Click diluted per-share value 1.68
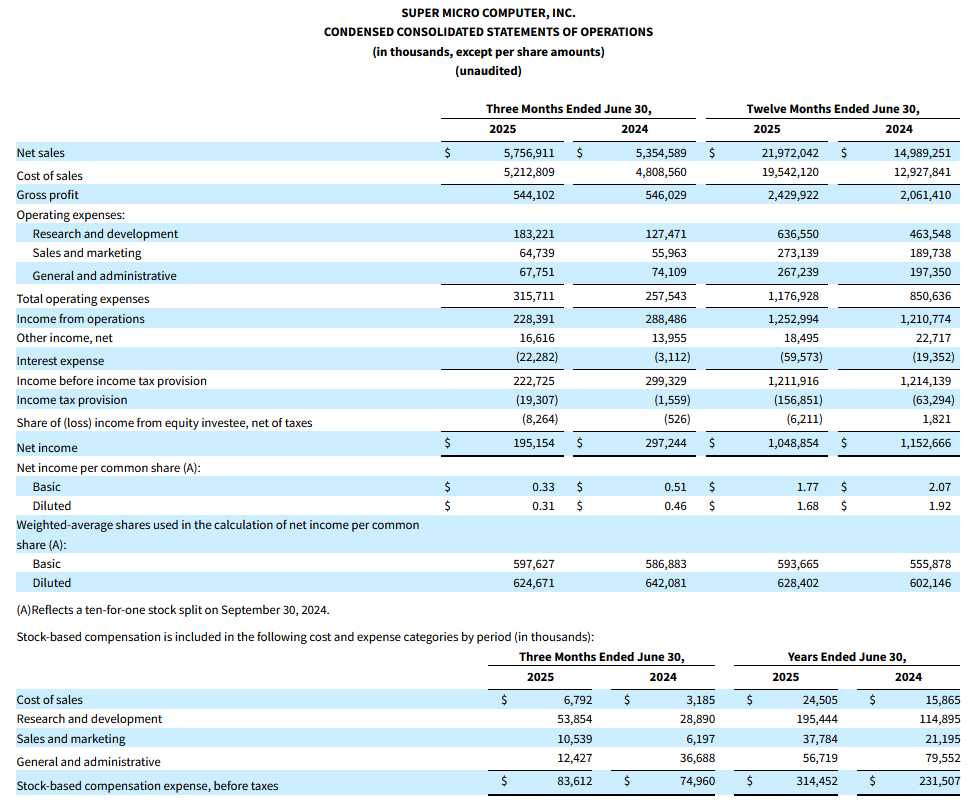This screenshot has width=978, height=802. [808, 506]
